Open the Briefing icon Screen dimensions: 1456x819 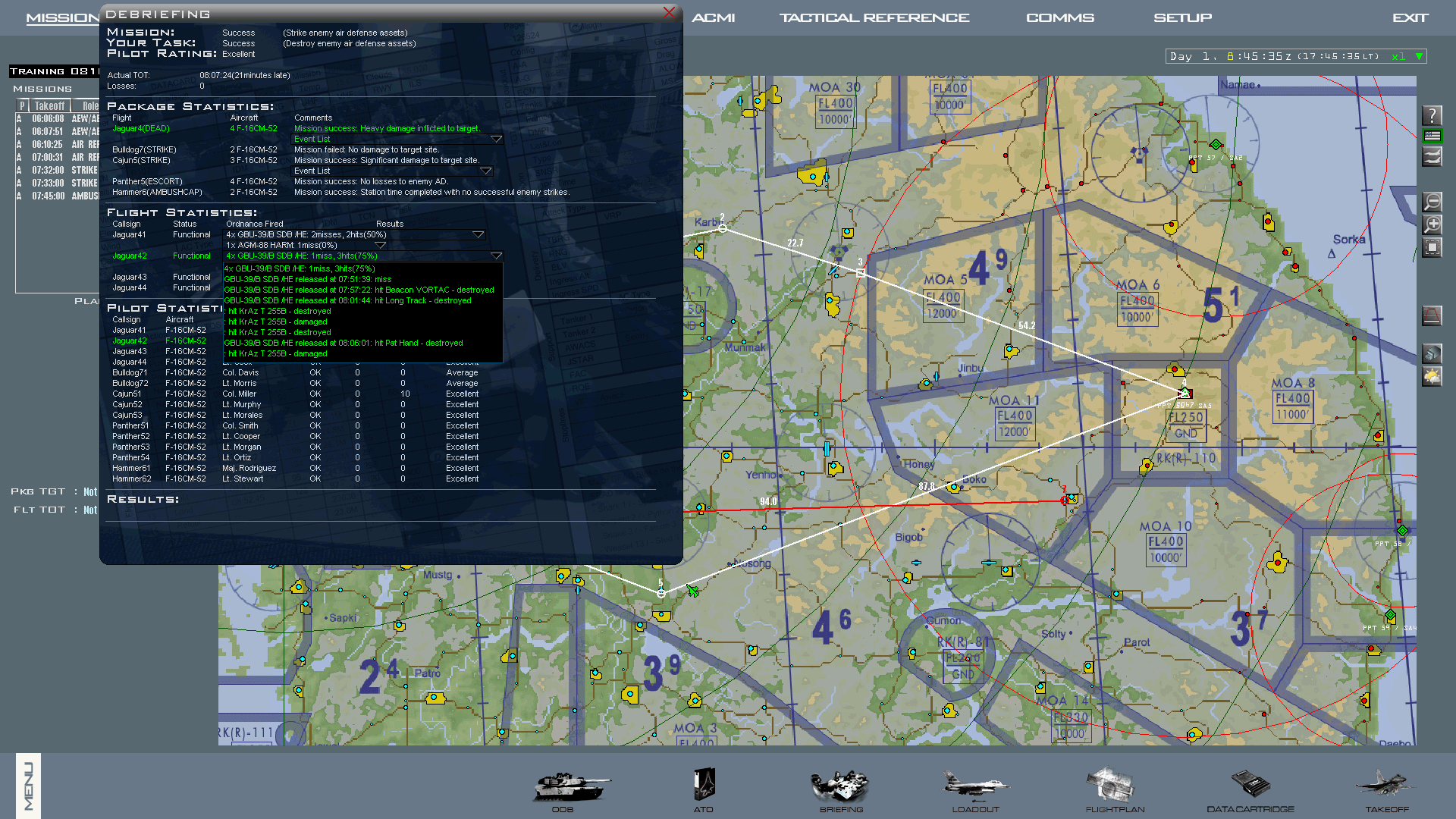[x=839, y=786]
